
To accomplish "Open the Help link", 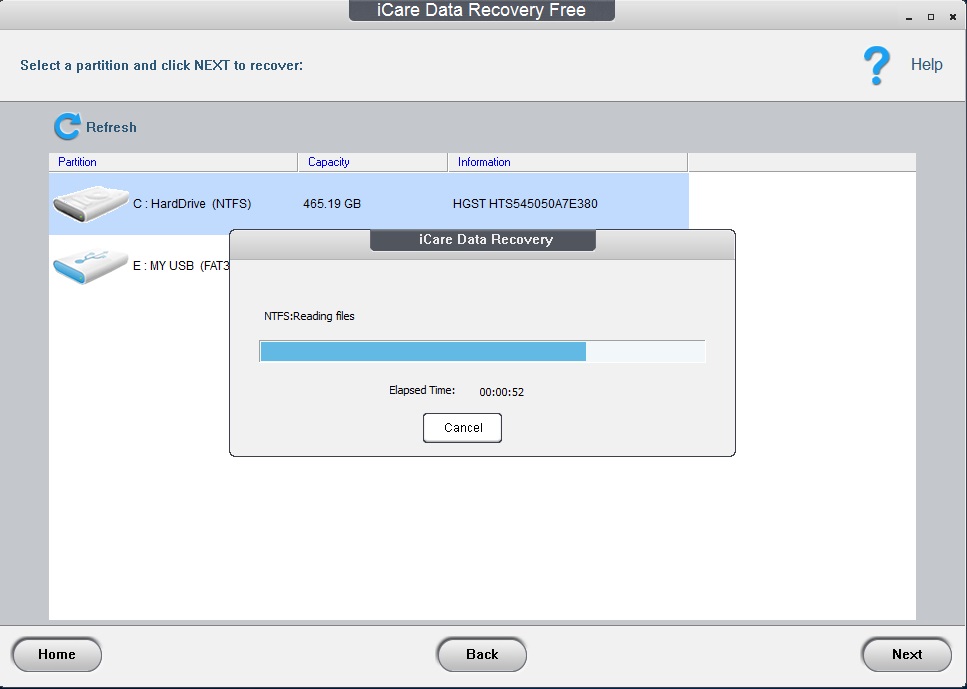I will point(926,64).
